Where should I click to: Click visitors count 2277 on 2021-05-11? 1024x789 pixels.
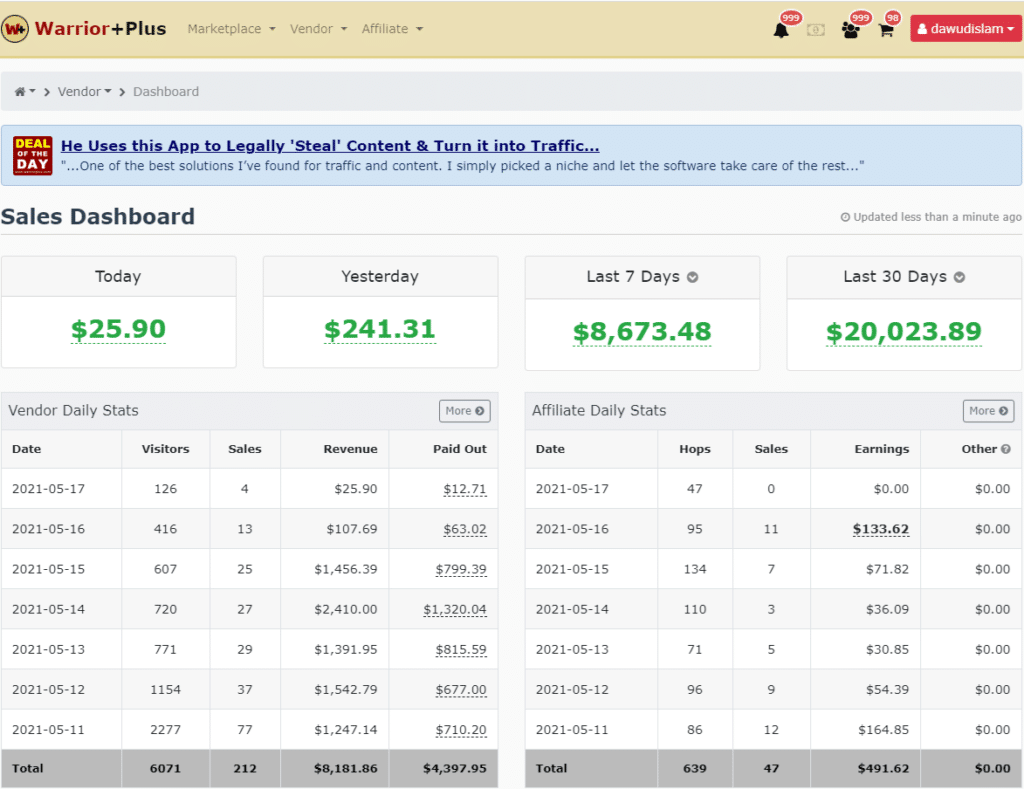coord(165,730)
